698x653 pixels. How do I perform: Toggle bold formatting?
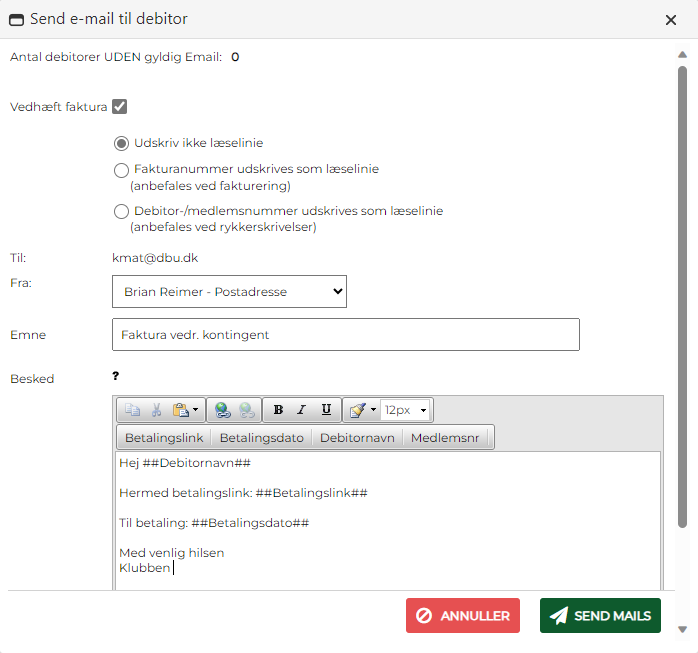coord(278,410)
